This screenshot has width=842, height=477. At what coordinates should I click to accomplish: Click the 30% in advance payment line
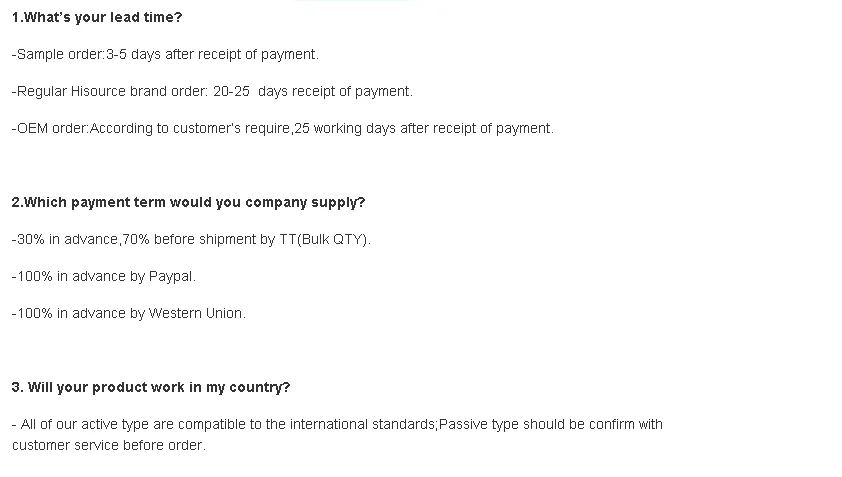point(190,239)
